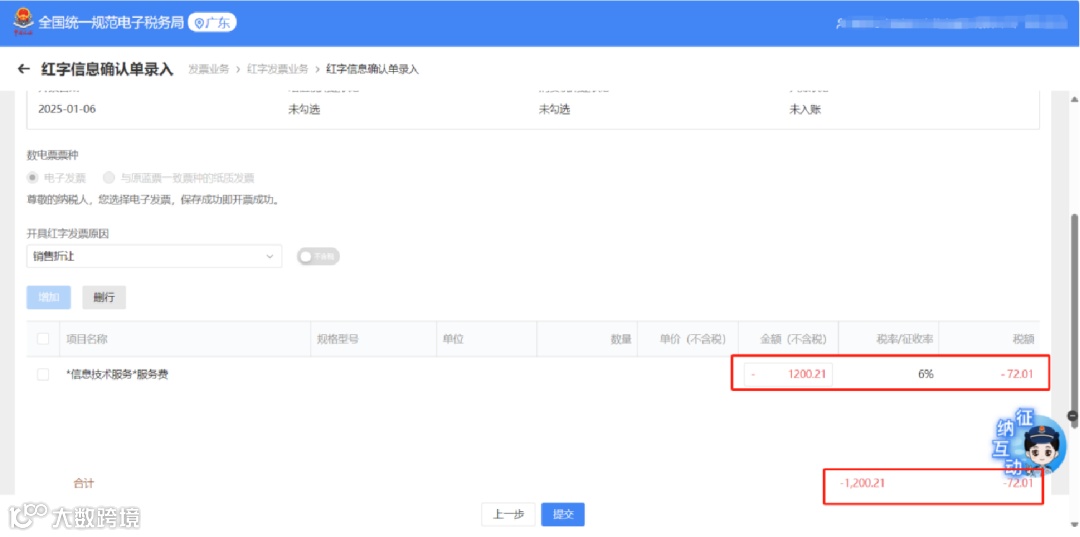The width and height of the screenshot is (1080, 537).
Task: Click the 发票业务 breadcrumb
Action: tap(209, 69)
